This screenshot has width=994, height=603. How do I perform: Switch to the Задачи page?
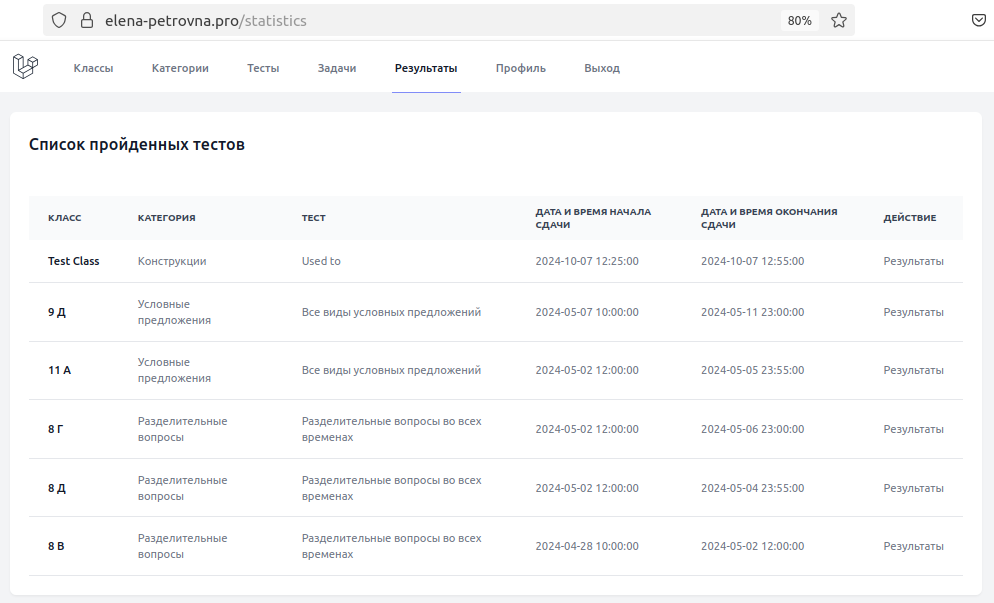337,68
